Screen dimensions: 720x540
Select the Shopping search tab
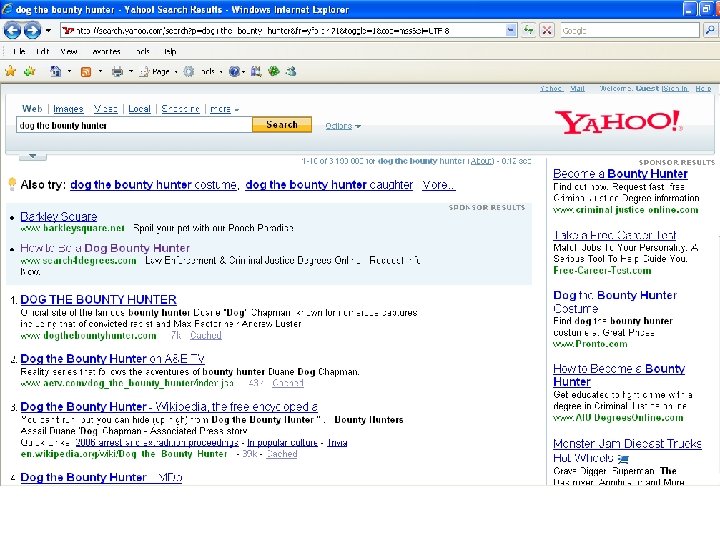180,109
